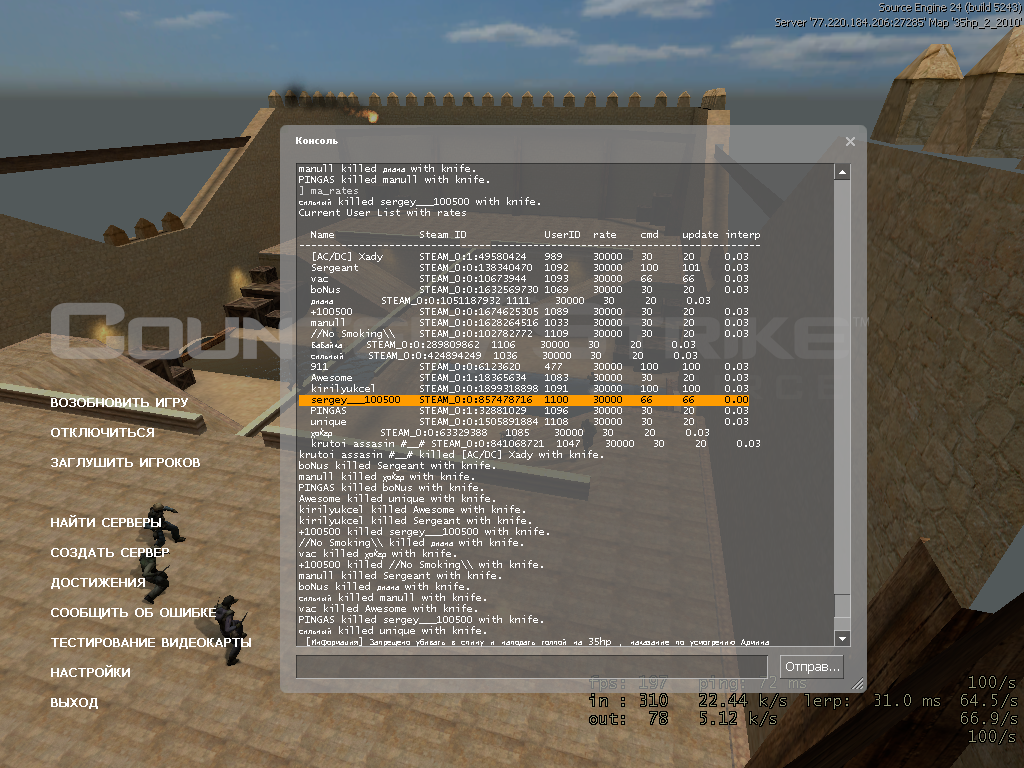Image resolution: width=1024 pixels, height=768 pixels.
Task: Click '+100500 killed //No Smoking\\ with knife.' line
Action: coord(421,565)
